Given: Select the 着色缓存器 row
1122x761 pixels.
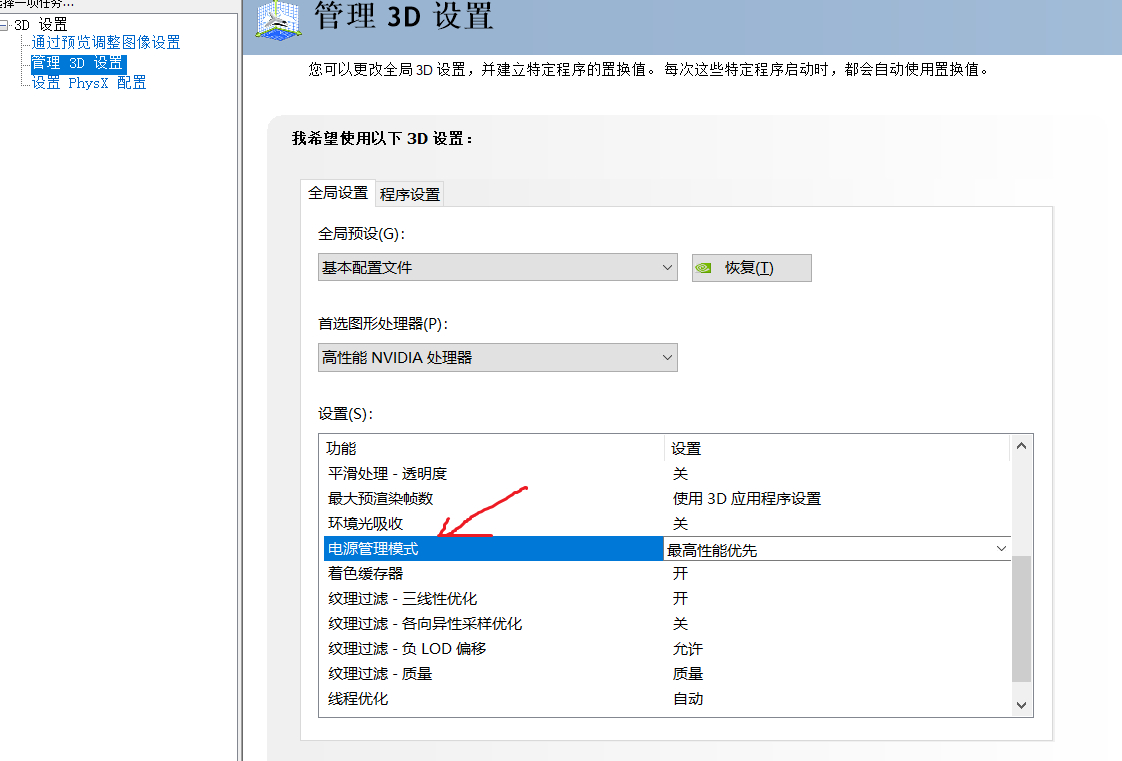Looking at the screenshot, I should (667, 574).
